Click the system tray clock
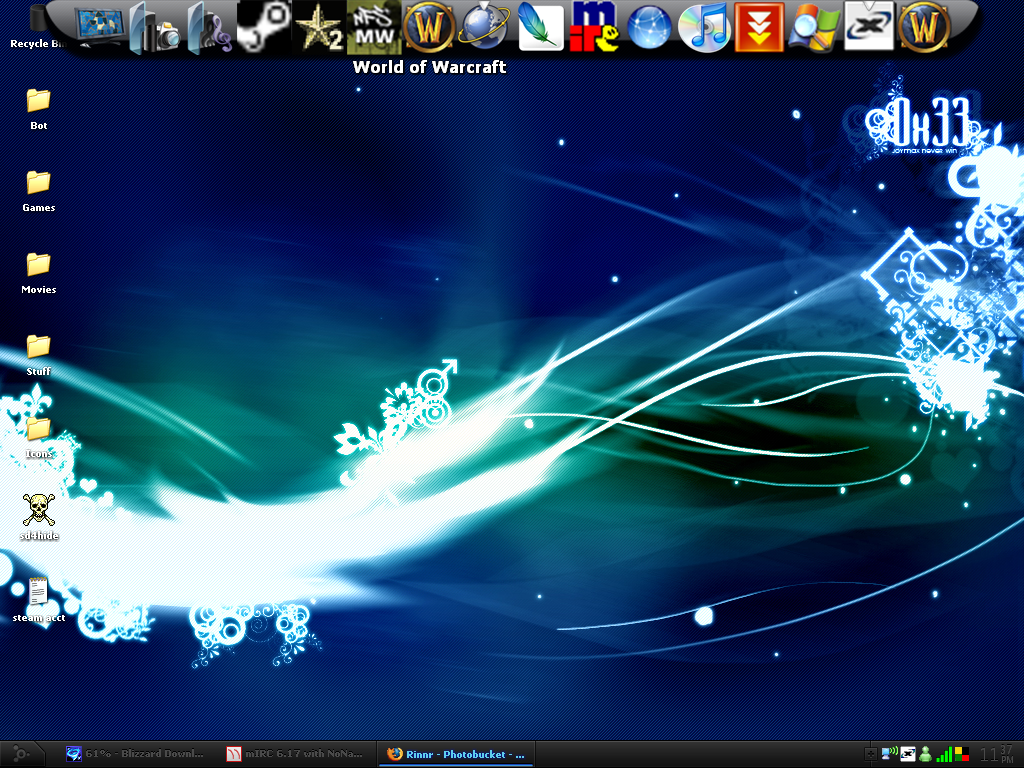The image size is (1024, 768). point(997,754)
